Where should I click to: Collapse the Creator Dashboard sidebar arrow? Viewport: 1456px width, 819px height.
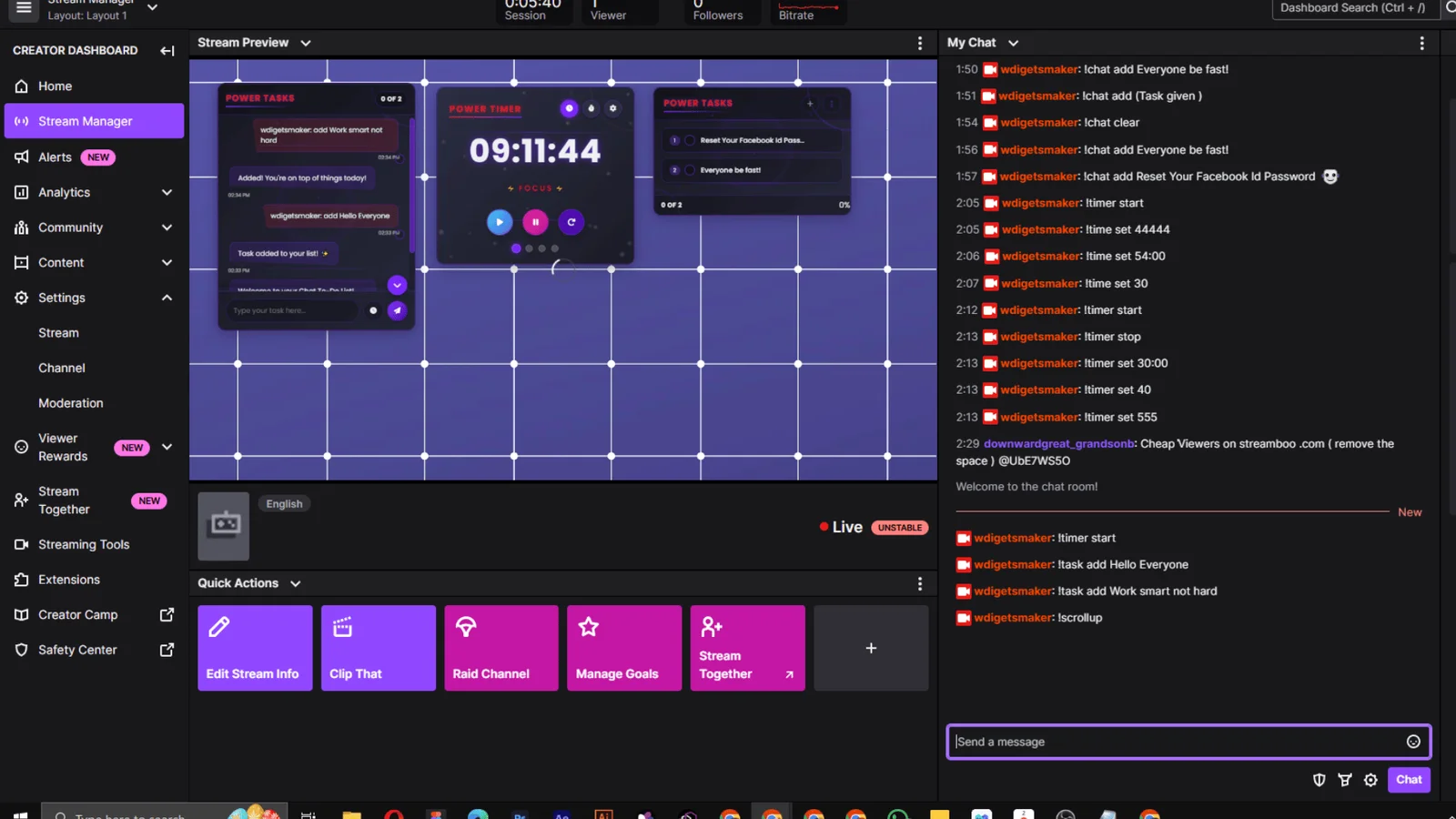167,51
